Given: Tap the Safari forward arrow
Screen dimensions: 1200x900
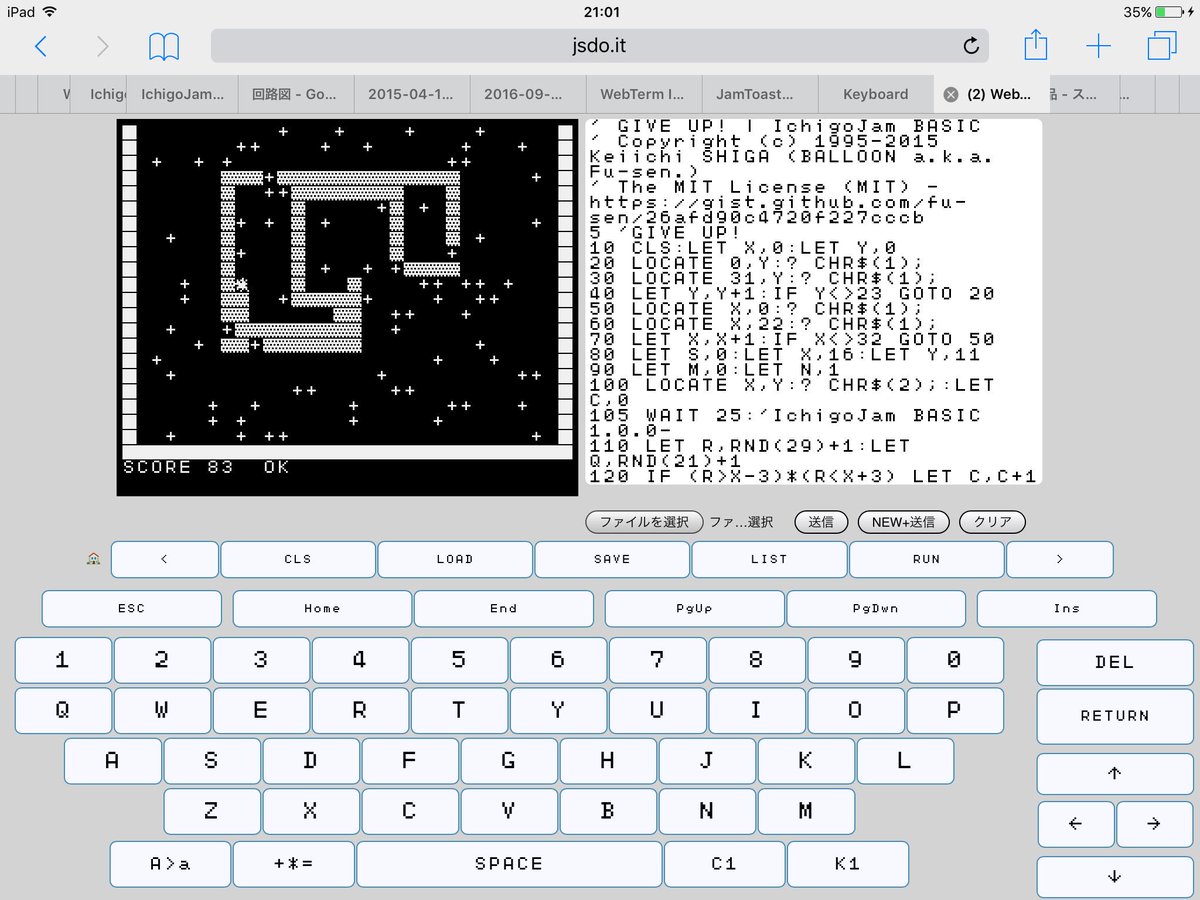Looking at the screenshot, I should [x=102, y=46].
